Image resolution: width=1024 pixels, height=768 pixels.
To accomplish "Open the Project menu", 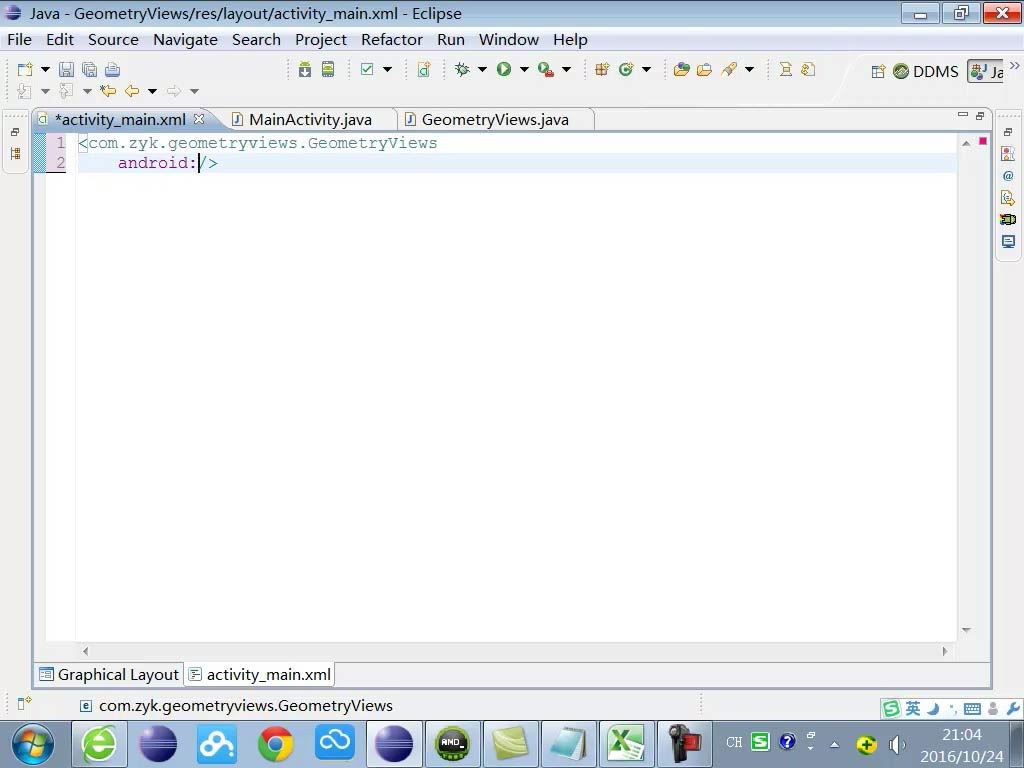I will 321,40.
